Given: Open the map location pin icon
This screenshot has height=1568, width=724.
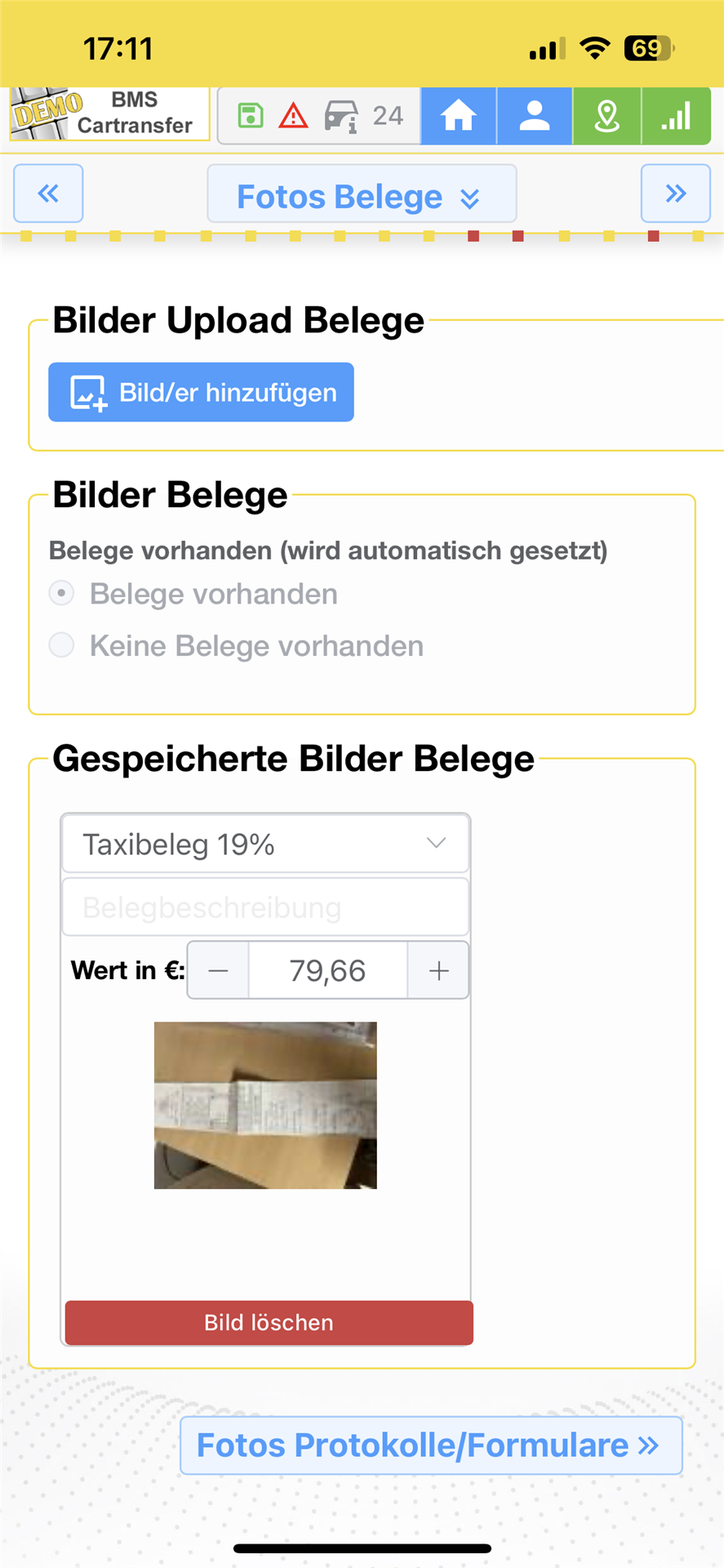Looking at the screenshot, I should (606, 116).
